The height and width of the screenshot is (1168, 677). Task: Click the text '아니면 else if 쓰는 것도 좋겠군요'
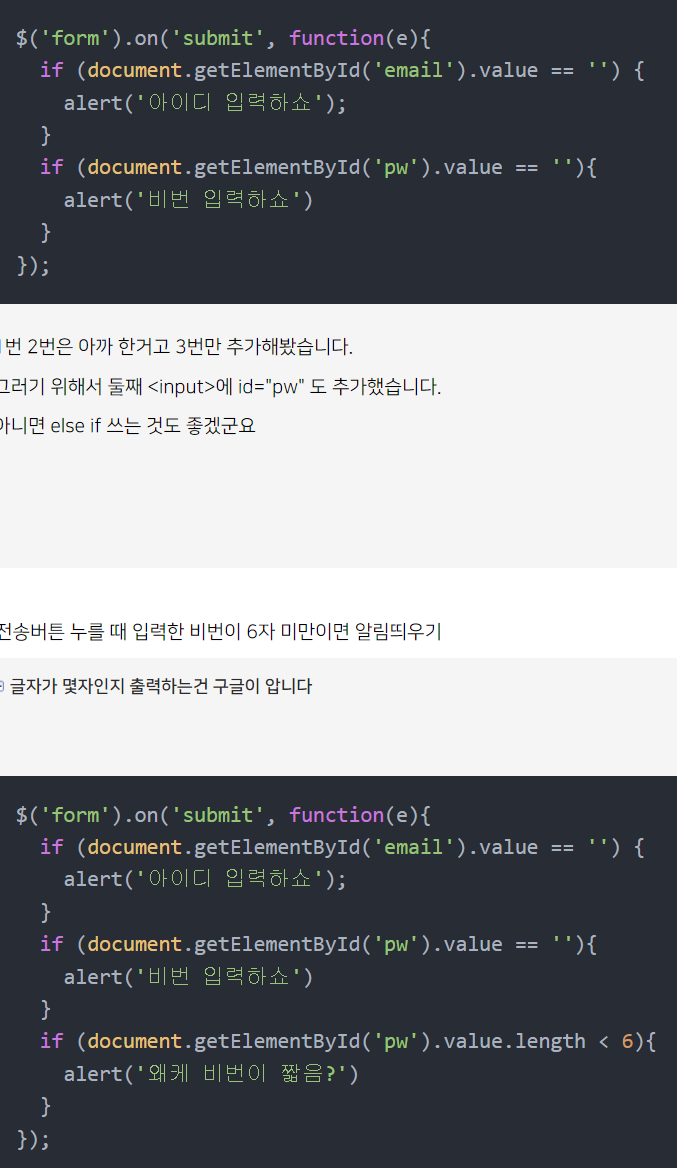[127, 425]
